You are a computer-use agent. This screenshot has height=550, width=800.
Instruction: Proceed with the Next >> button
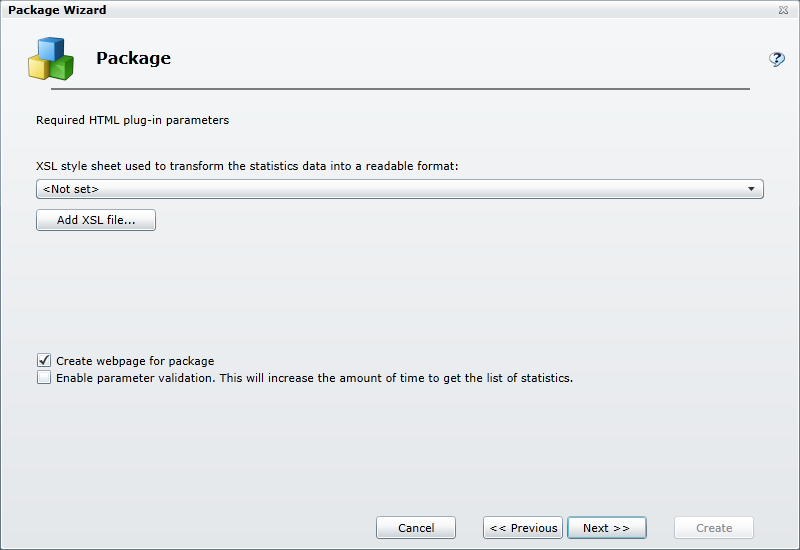pos(606,528)
